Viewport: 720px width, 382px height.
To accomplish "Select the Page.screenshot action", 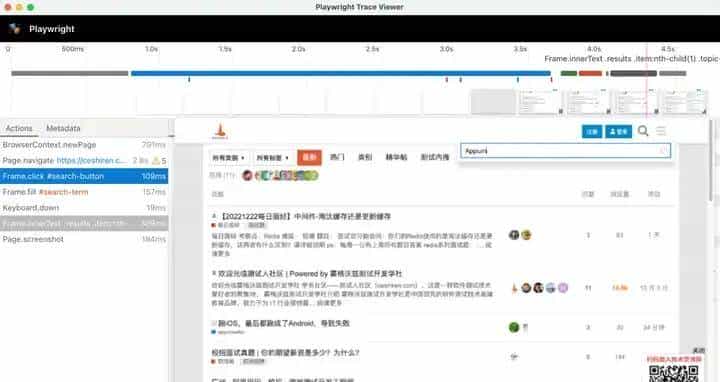I will 84,239.
